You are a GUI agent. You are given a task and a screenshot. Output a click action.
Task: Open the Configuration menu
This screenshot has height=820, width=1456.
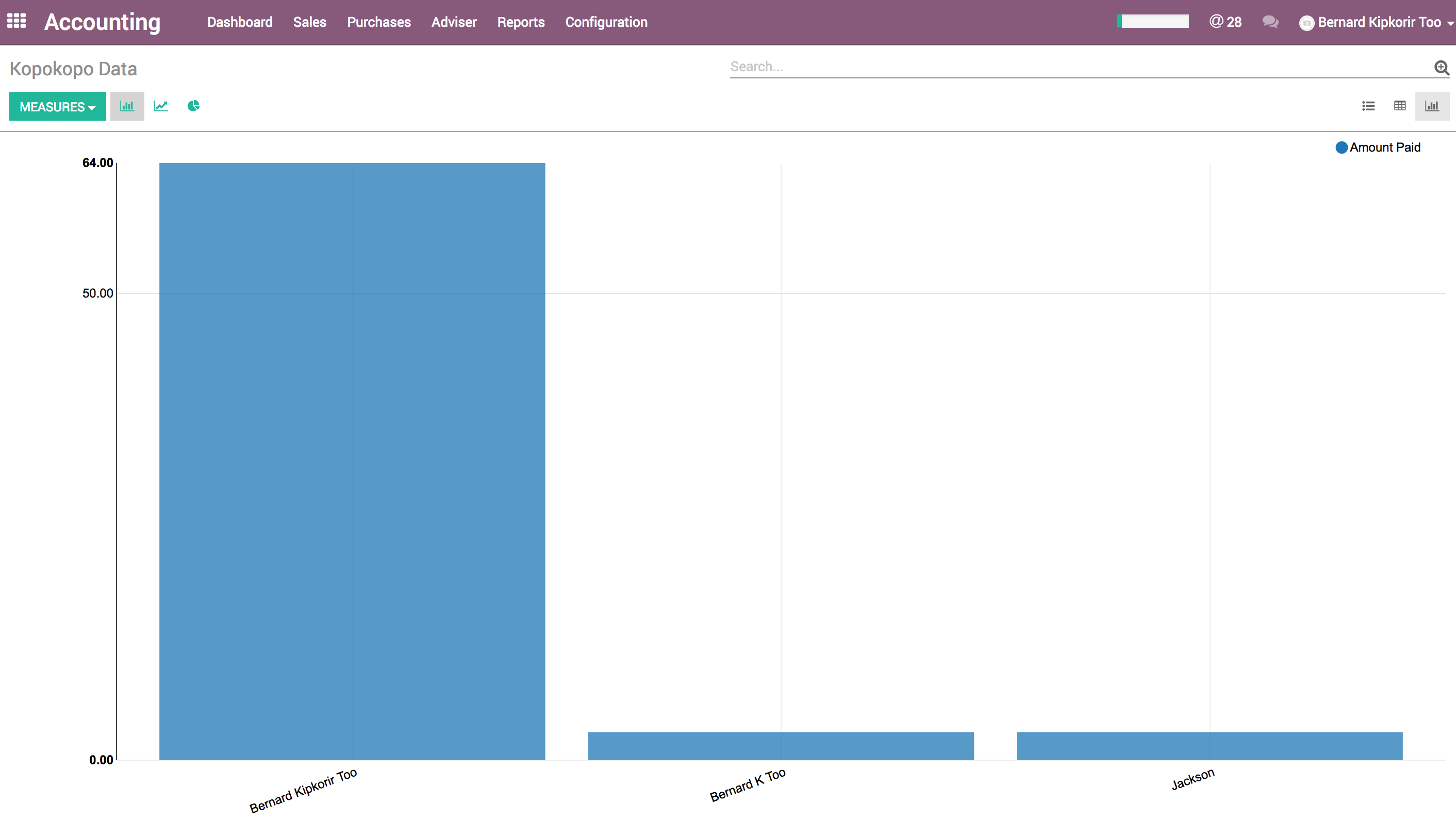[x=606, y=22]
